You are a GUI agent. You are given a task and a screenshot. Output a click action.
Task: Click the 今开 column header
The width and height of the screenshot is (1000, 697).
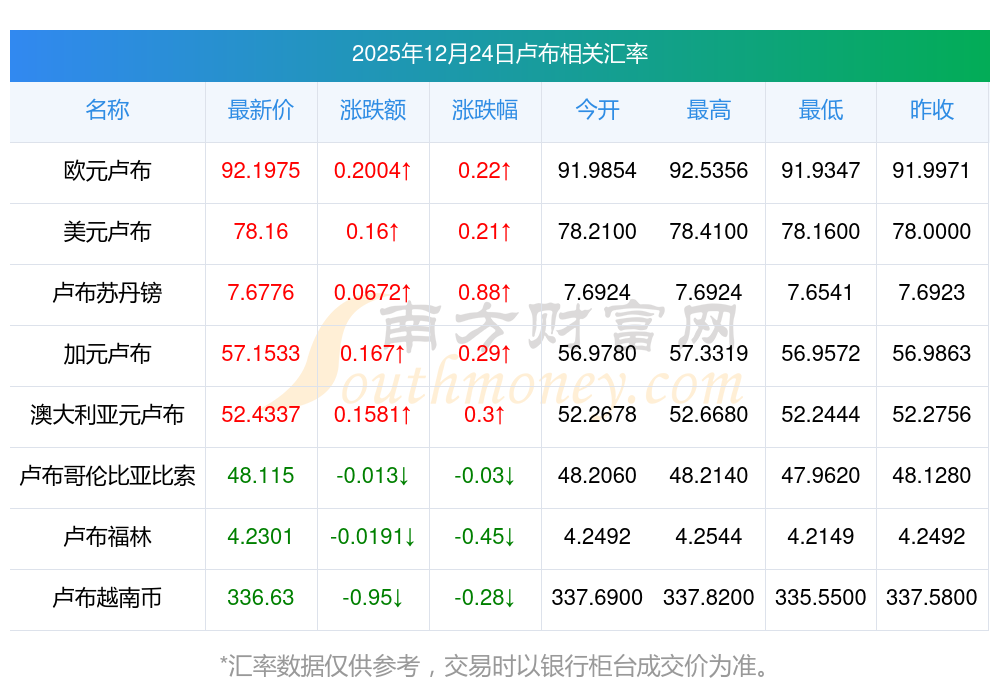tap(597, 110)
